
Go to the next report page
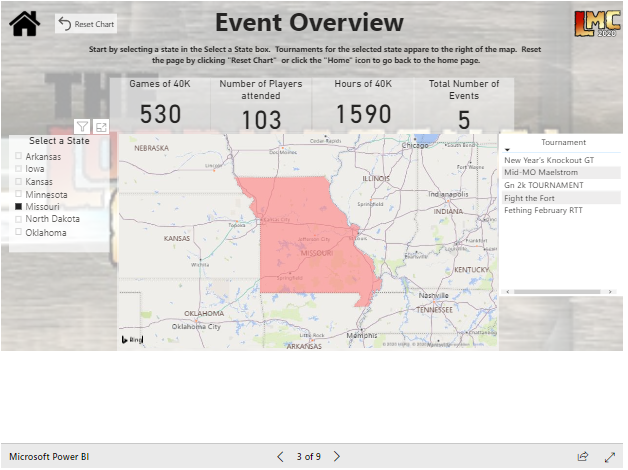pos(337,456)
